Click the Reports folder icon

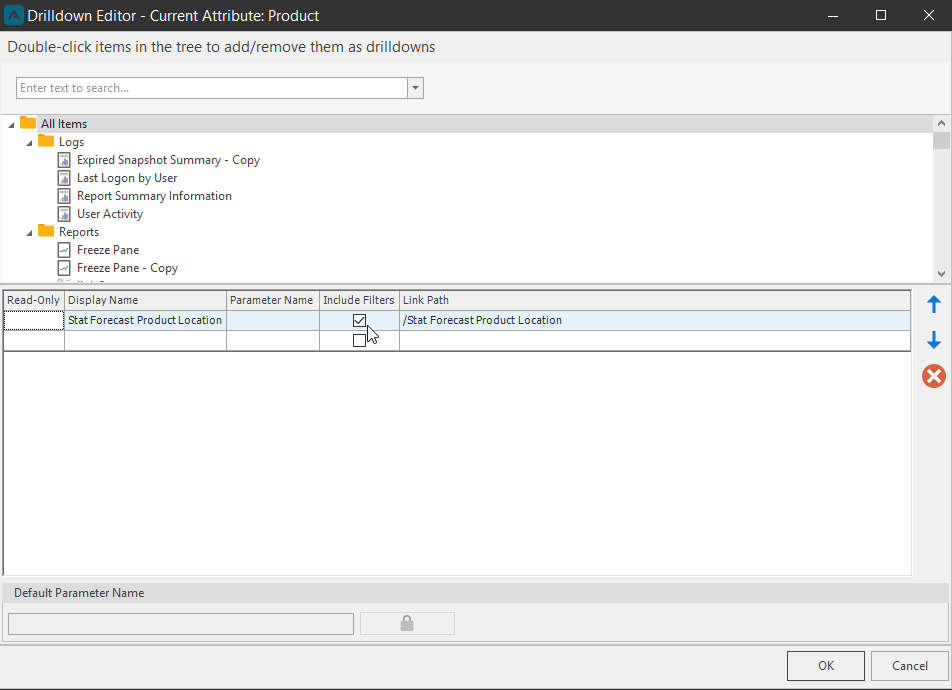tap(46, 231)
